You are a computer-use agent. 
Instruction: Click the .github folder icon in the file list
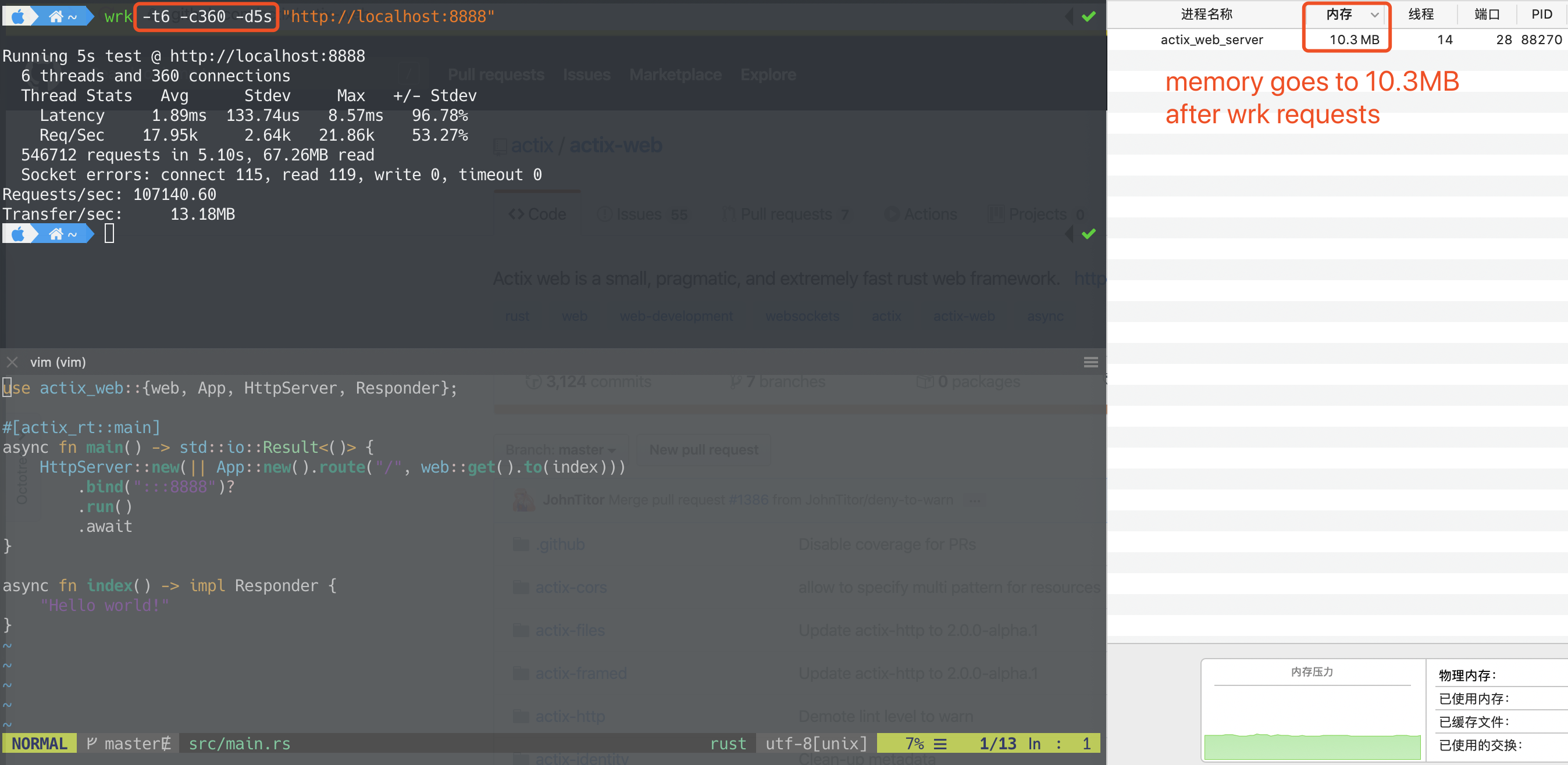pyautogui.click(x=521, y=544)
